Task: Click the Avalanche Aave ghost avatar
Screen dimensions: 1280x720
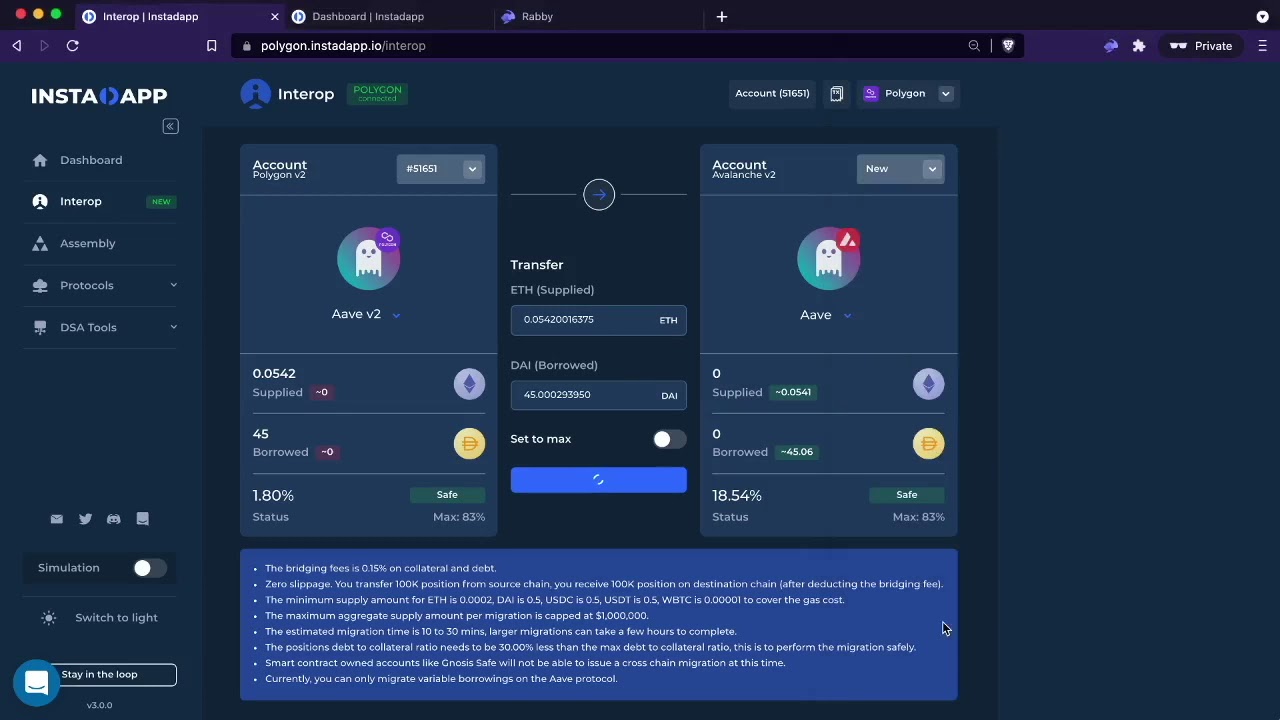Action: tap(829, 259)
